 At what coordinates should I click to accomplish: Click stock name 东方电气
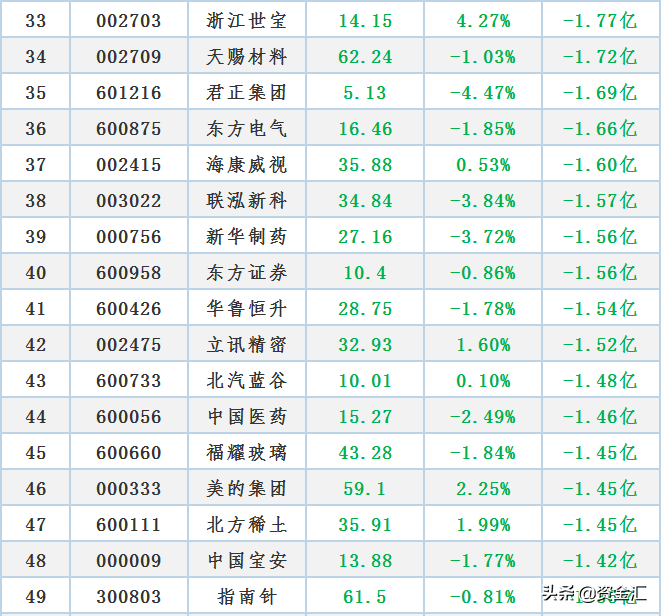click(x=247, y=129)
